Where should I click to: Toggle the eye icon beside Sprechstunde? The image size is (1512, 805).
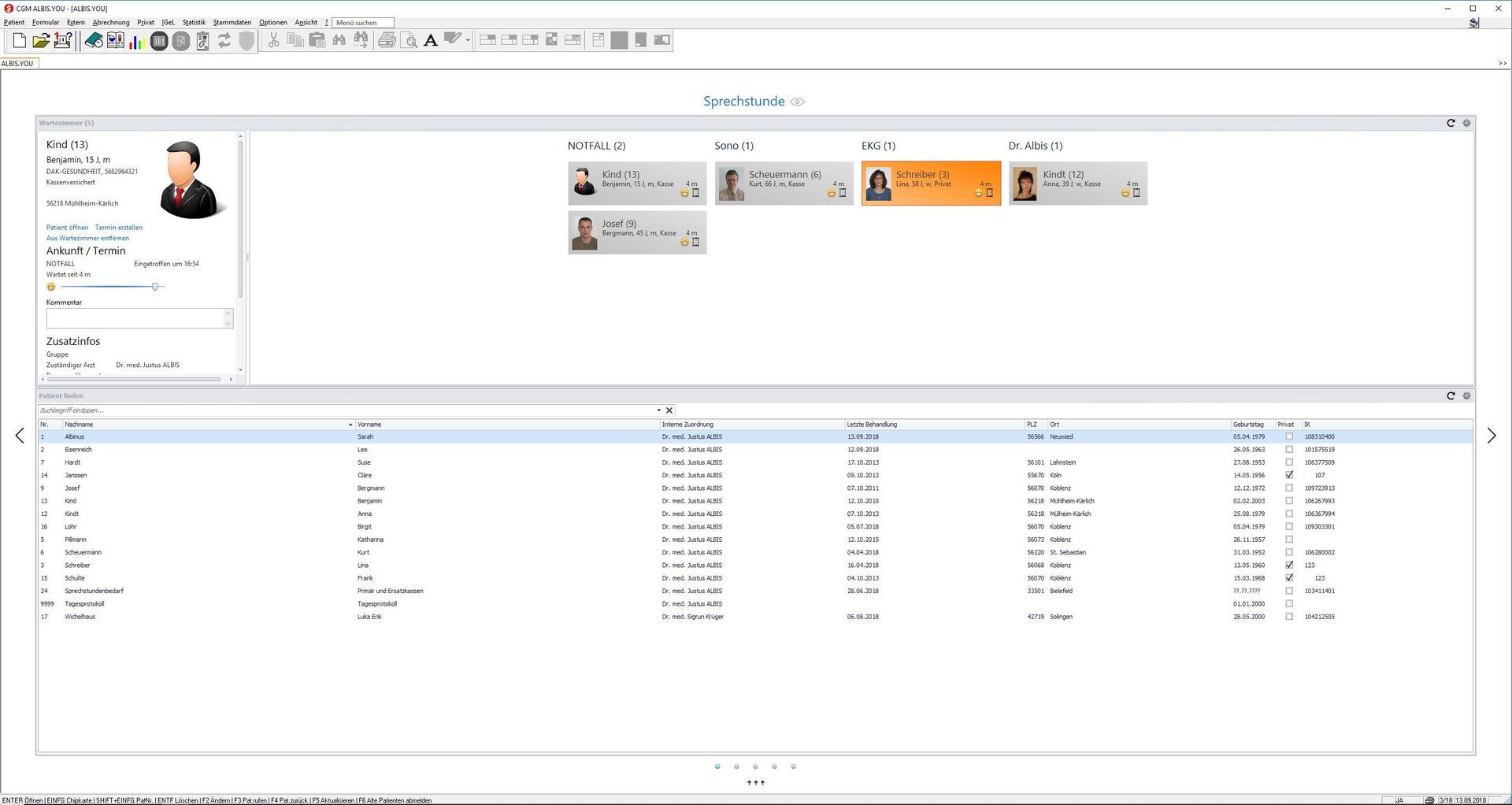pyautogui.click(x=797, y=102)
